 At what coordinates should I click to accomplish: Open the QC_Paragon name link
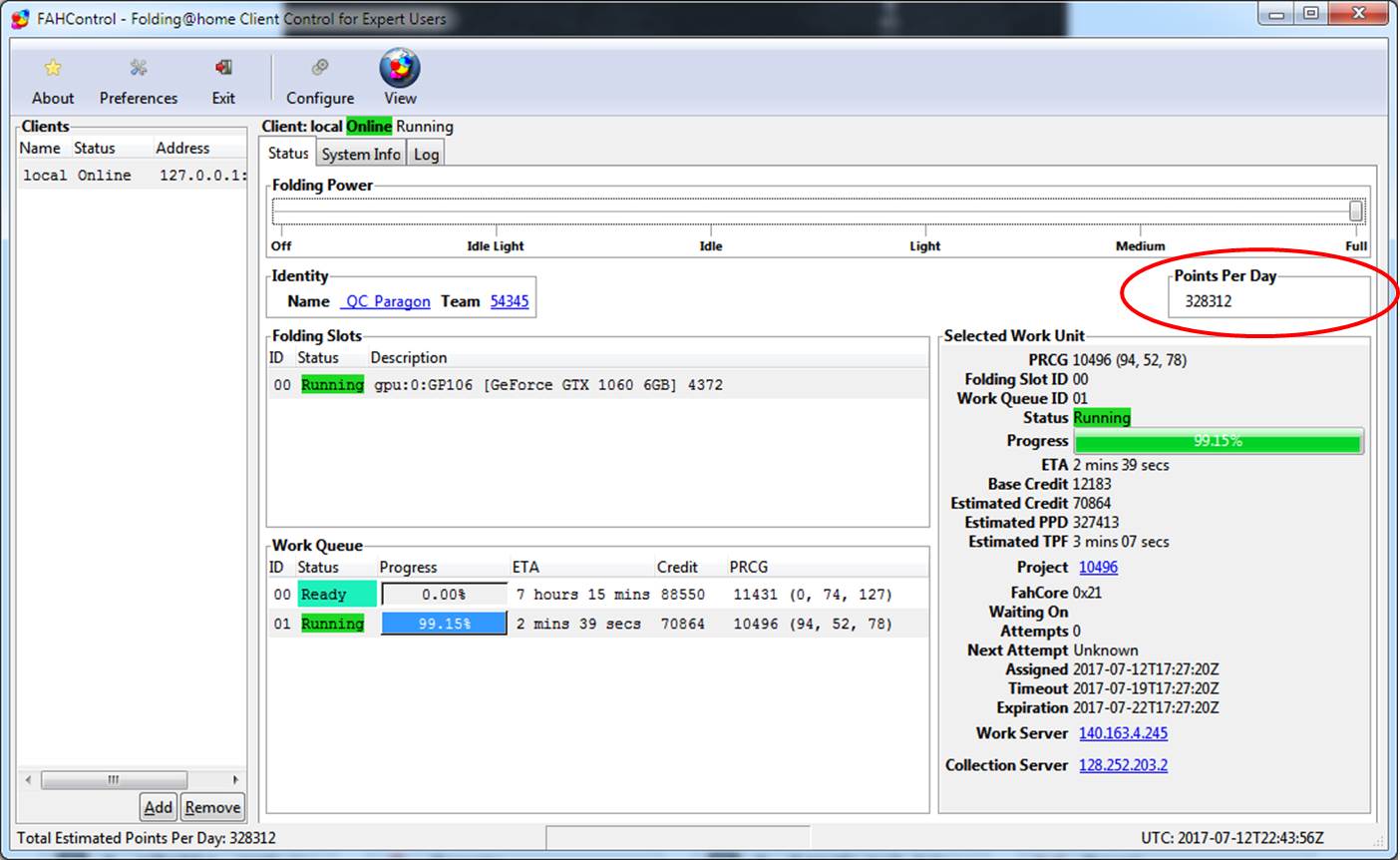click(386, 301)
